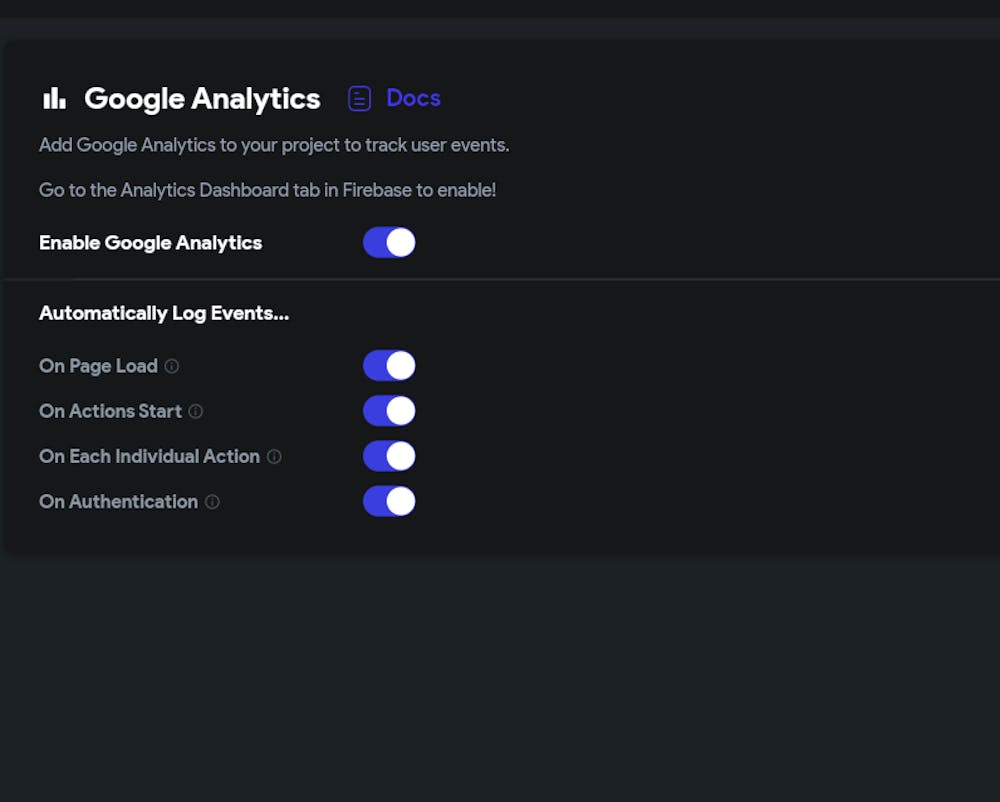Viewport: 1000px width, 802px height.
Task: Click the Google Analytics bar chart icon
Action: pyautogui.click(x=54, y=98)
